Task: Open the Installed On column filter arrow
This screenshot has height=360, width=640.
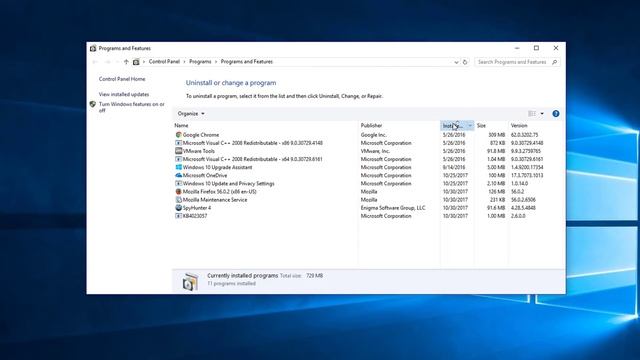Action: click(x=470, y=126)
